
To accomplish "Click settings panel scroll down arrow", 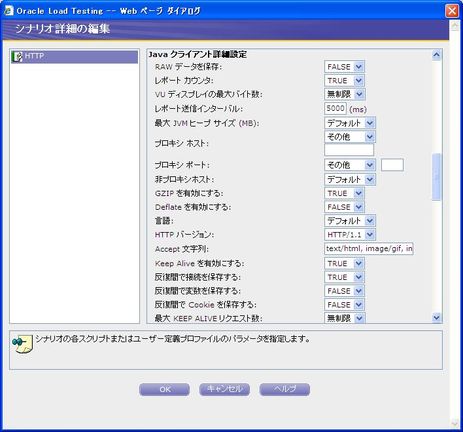I will click(437, 318).
